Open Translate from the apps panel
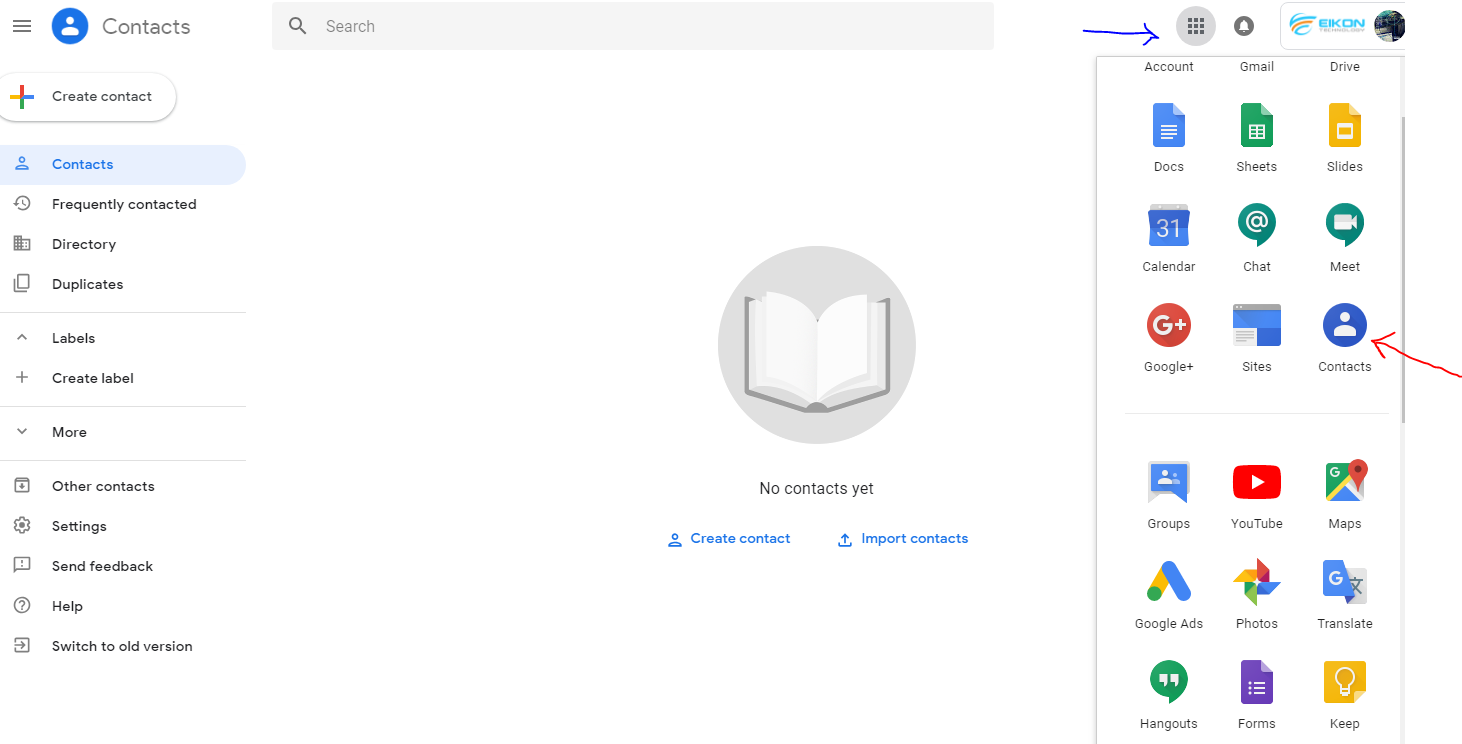The image size is (1462, 744). [x=1344, y=595]
